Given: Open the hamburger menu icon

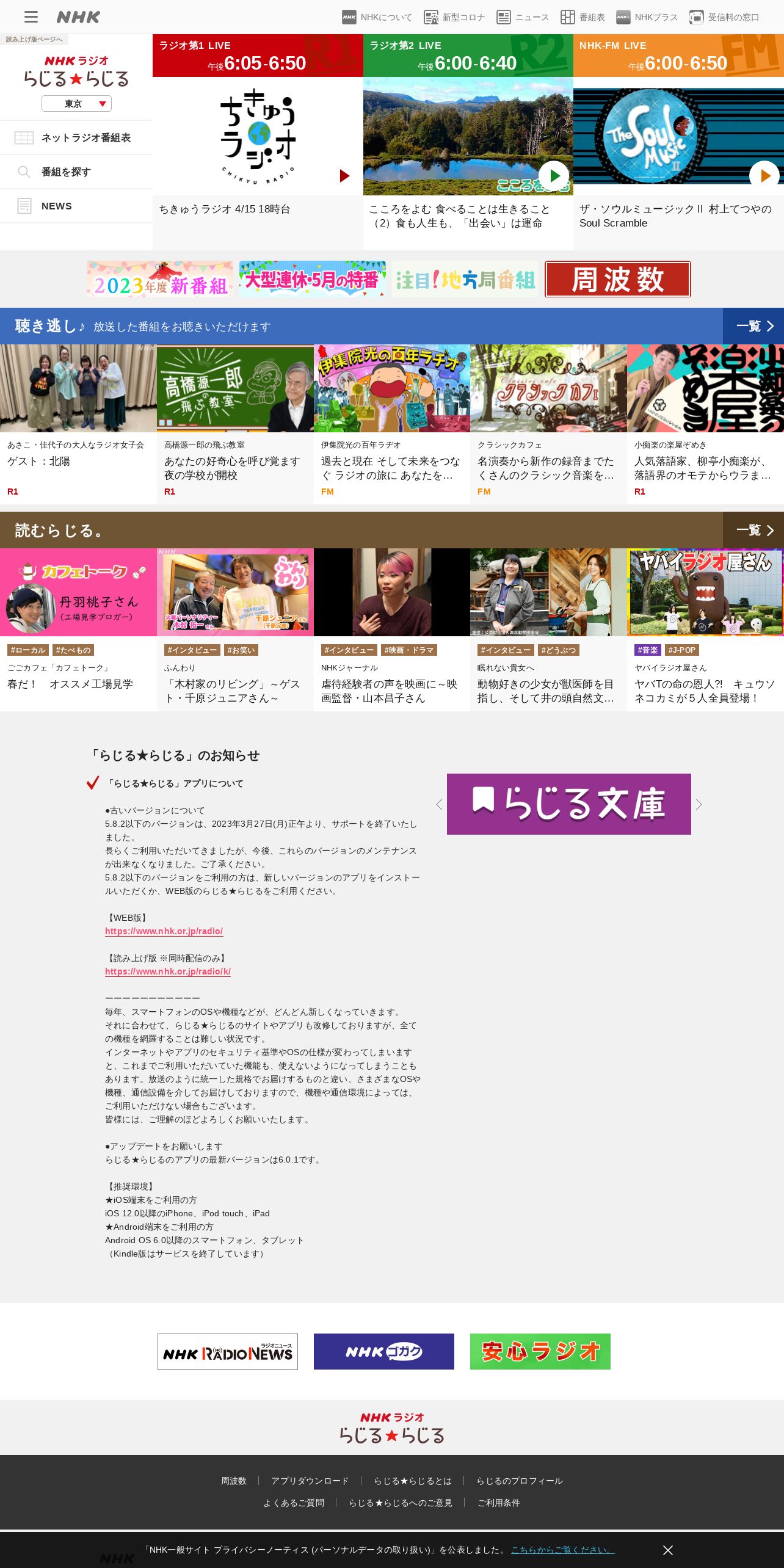Looking at the screenshot, I should coord(31,17).
